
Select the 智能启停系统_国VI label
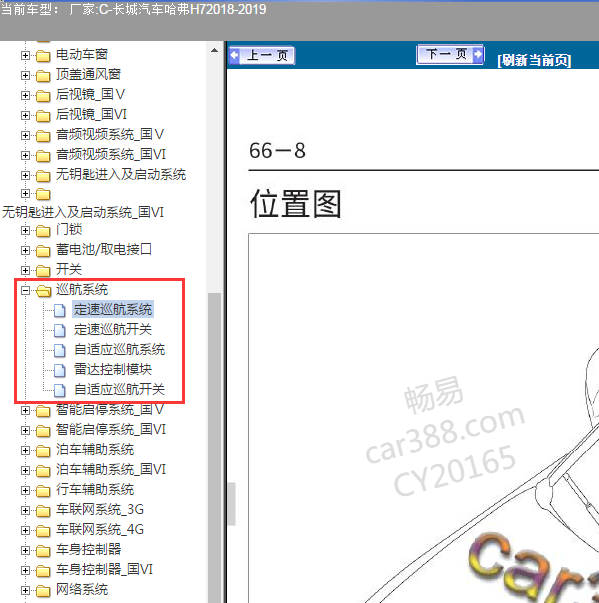coord(111,429)
